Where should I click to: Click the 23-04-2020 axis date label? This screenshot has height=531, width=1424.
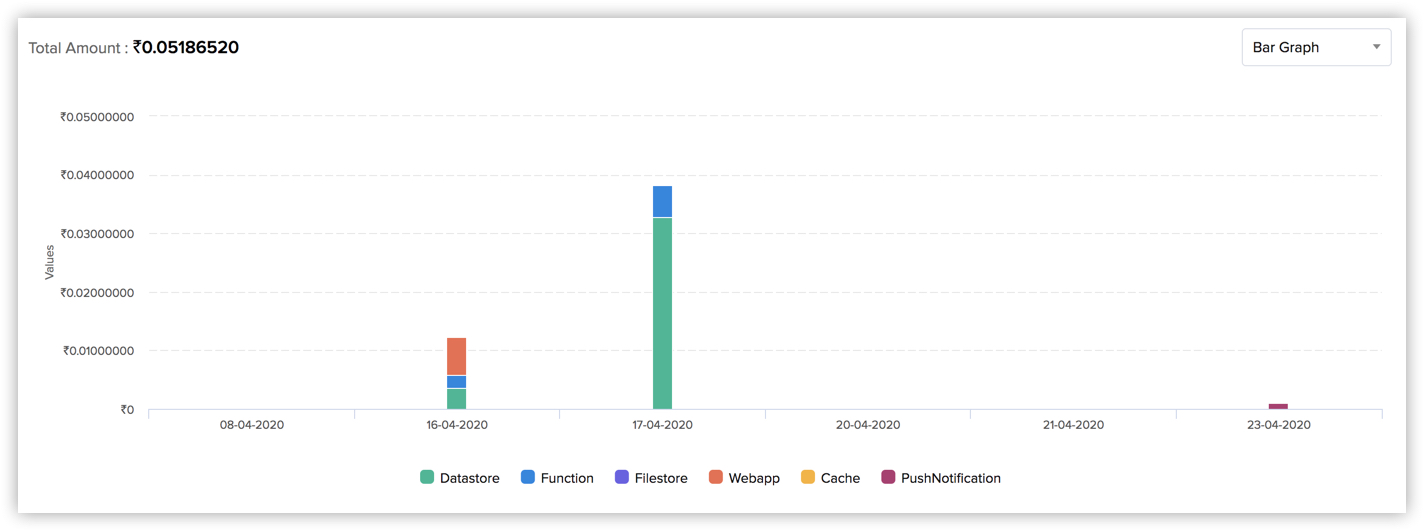pos(1278,425)
